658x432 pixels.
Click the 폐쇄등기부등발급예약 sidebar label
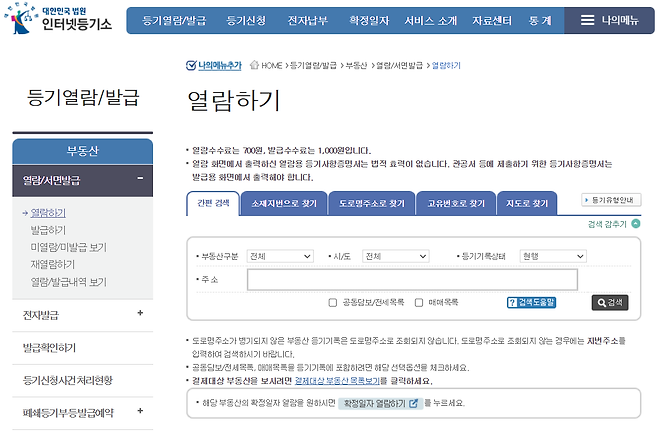[x=68, y=413]
